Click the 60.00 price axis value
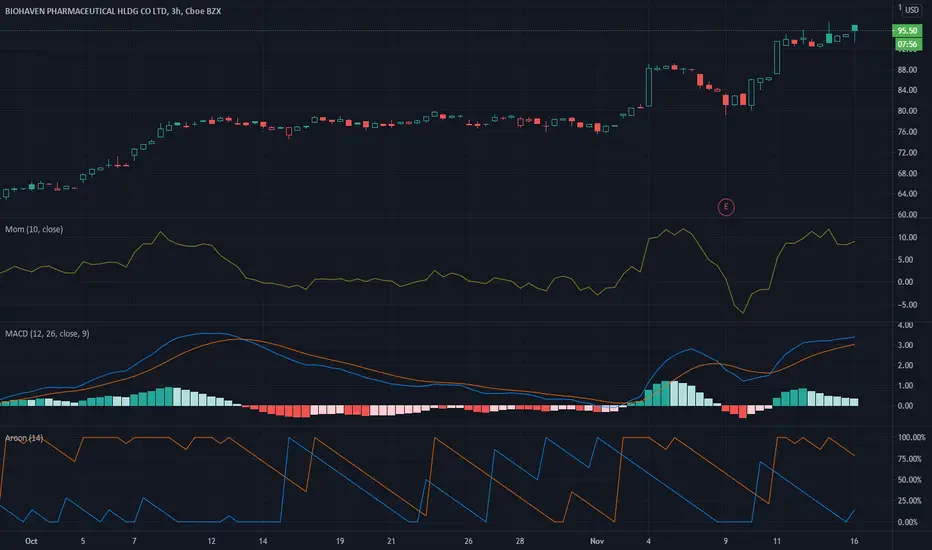The image size is (932, 550). pos(907,215)
